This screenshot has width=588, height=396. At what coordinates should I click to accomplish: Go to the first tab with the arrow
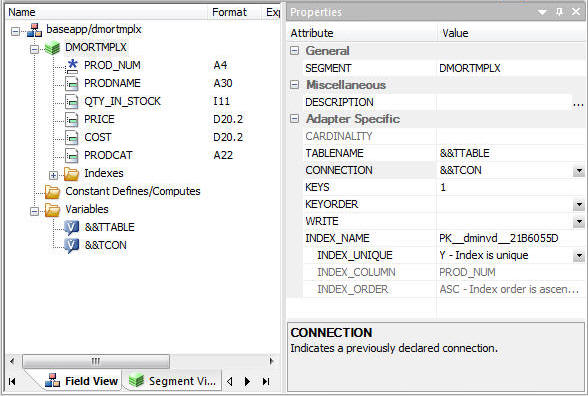(x=12, y=381)
